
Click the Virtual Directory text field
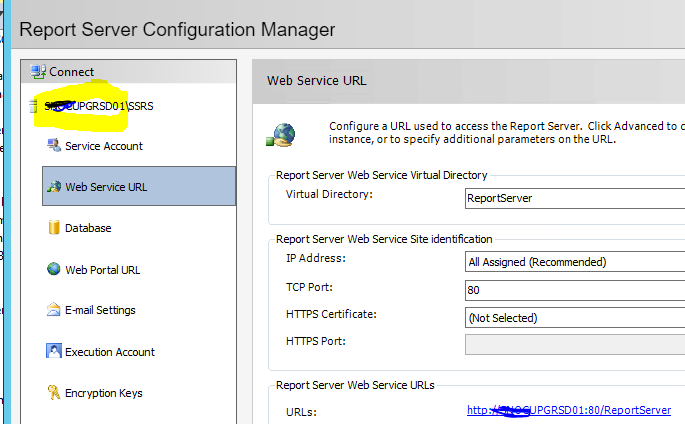[575, 198]
